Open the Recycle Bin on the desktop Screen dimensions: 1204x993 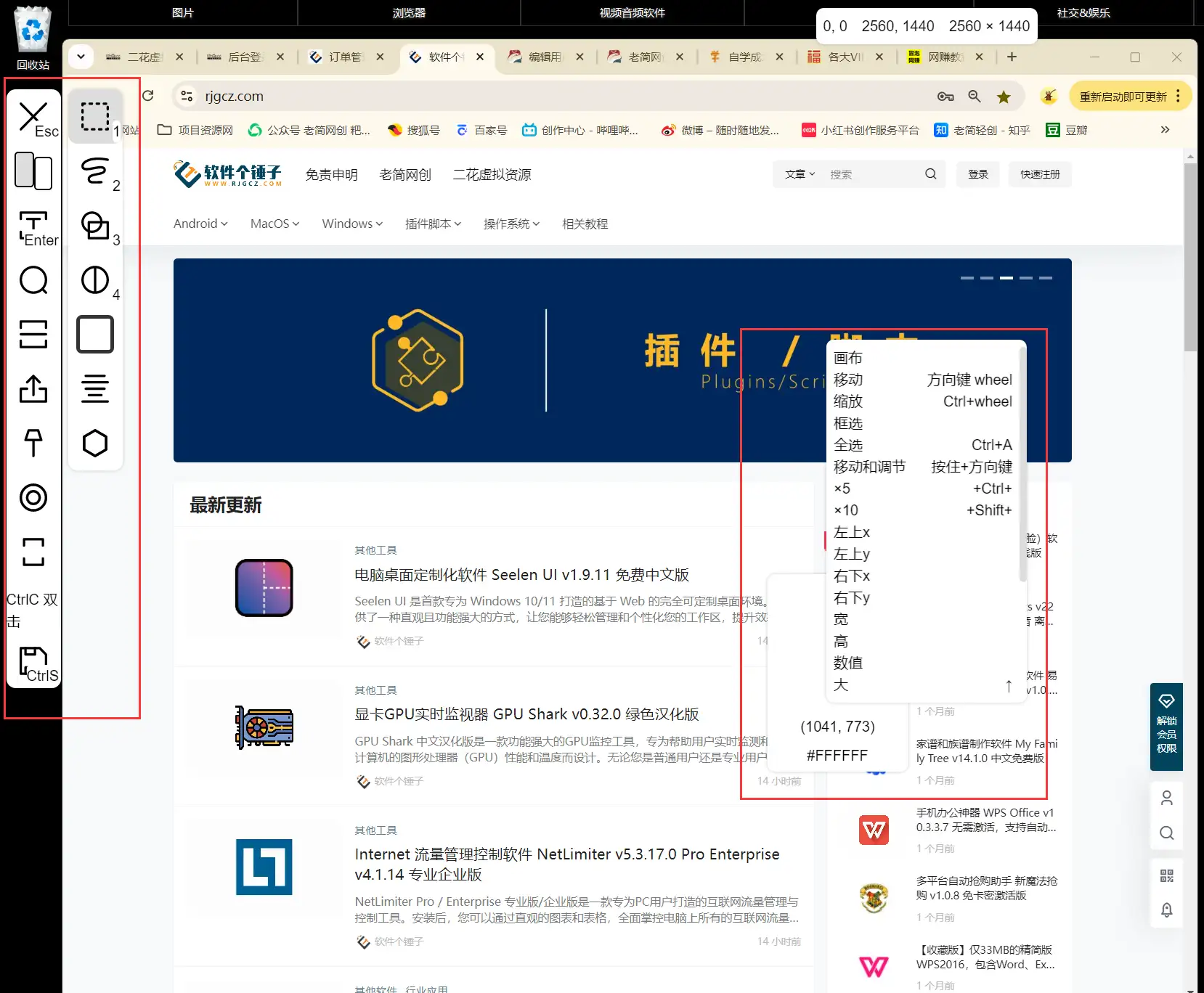[x=33, y=38]
